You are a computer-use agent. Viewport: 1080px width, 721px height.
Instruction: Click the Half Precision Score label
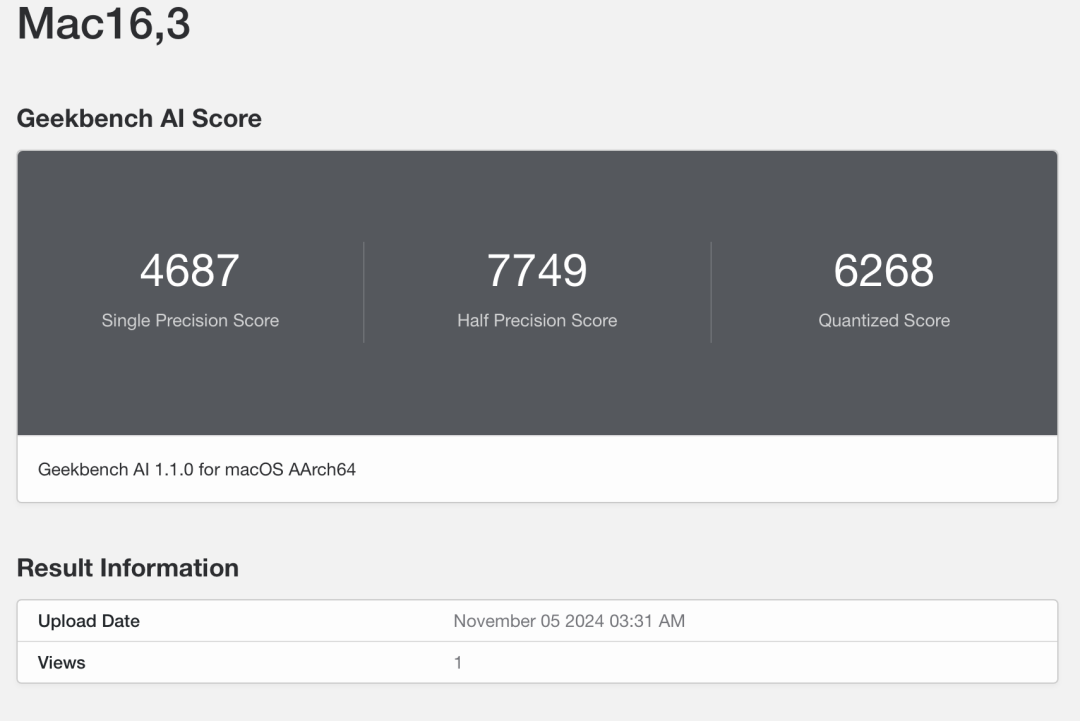(x=537, y=320)
